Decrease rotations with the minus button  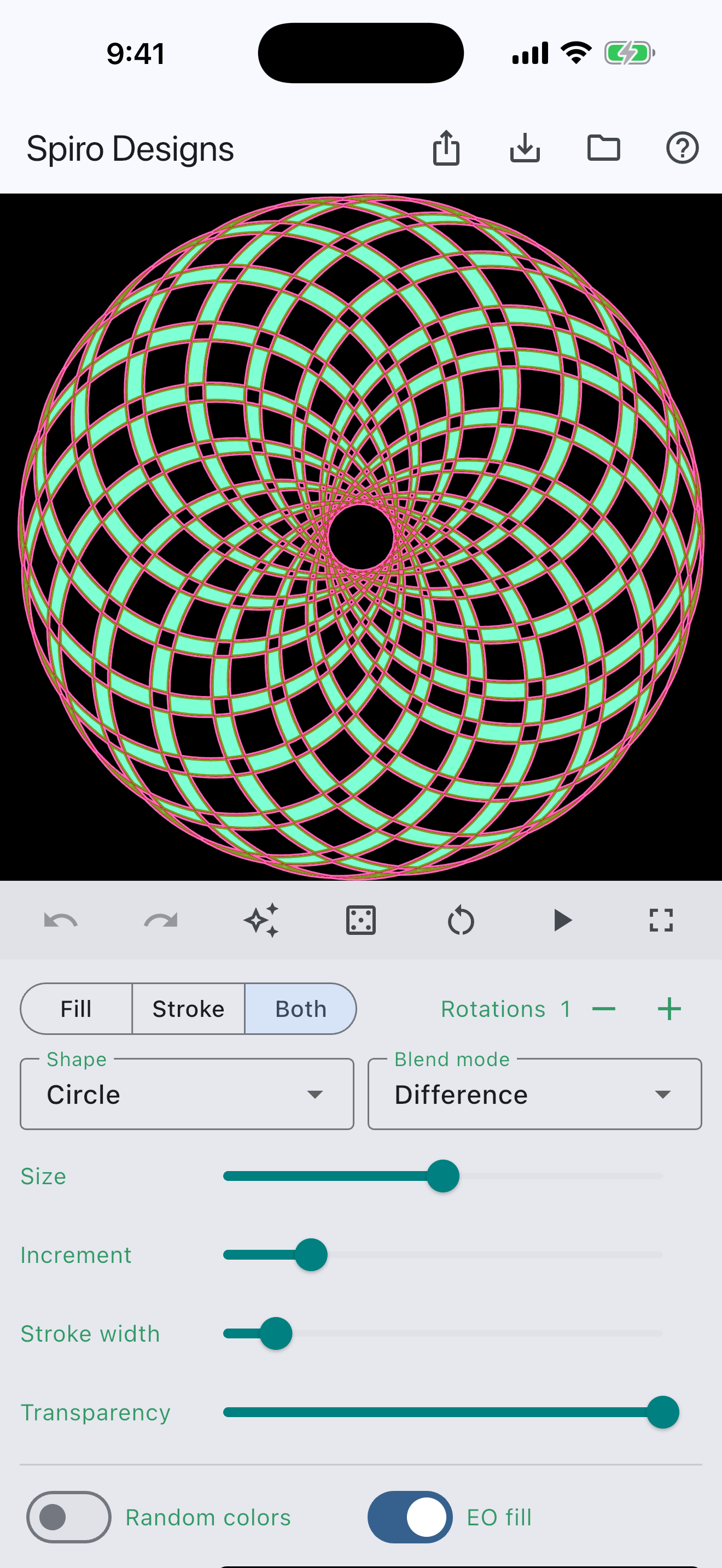point(603,1009)
